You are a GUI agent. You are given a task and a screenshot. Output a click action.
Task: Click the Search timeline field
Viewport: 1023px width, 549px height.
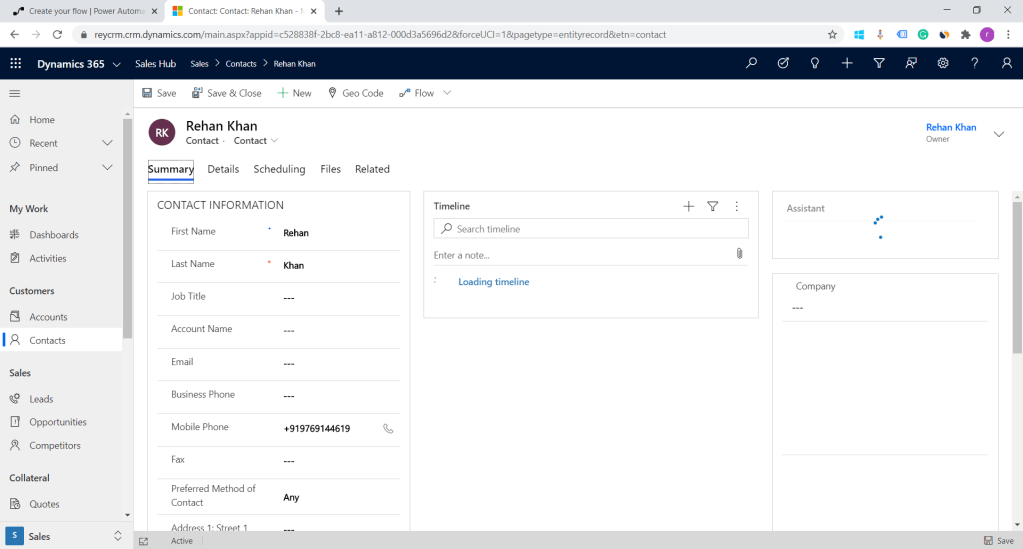[x=596, y=229]
